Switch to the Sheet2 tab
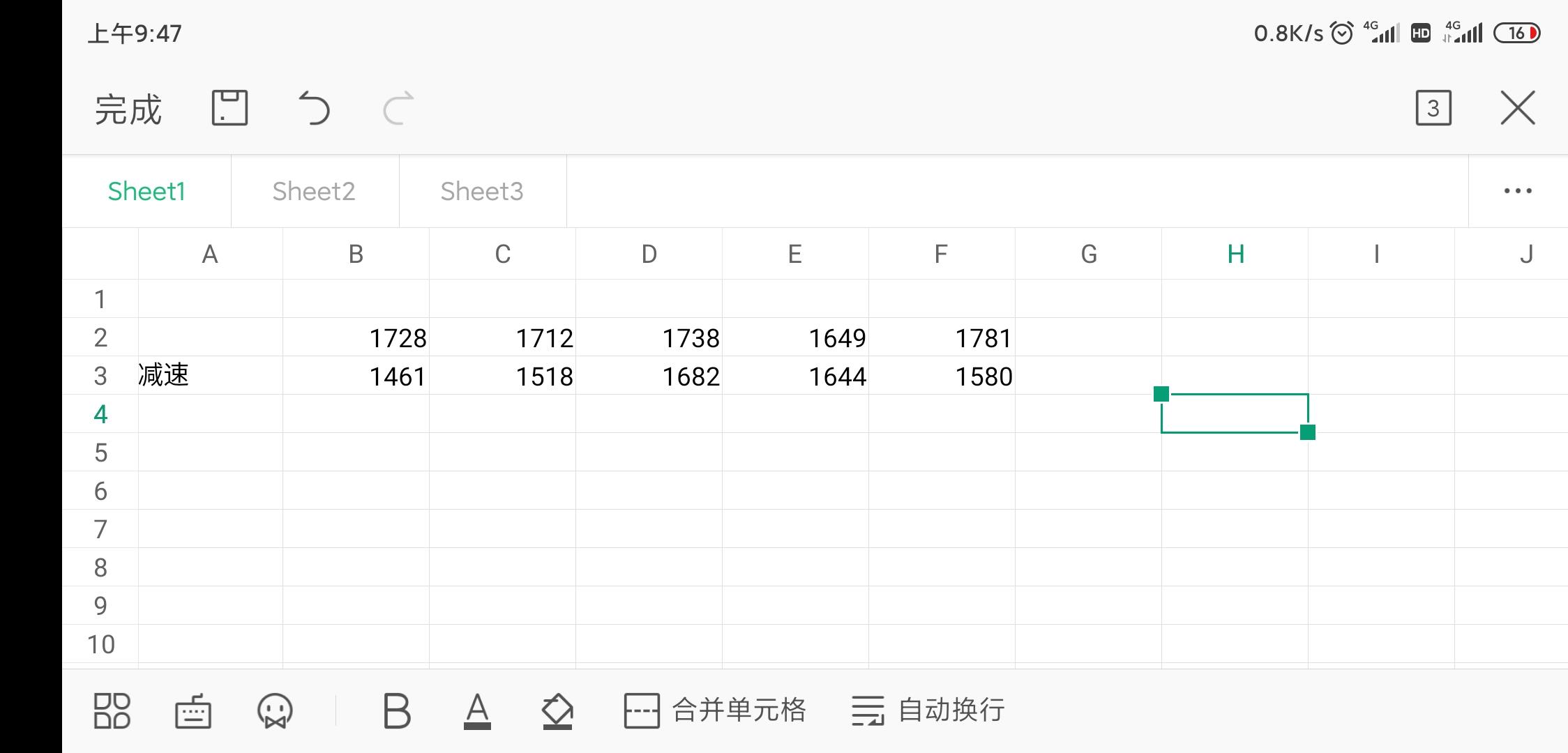 (315, 191)
